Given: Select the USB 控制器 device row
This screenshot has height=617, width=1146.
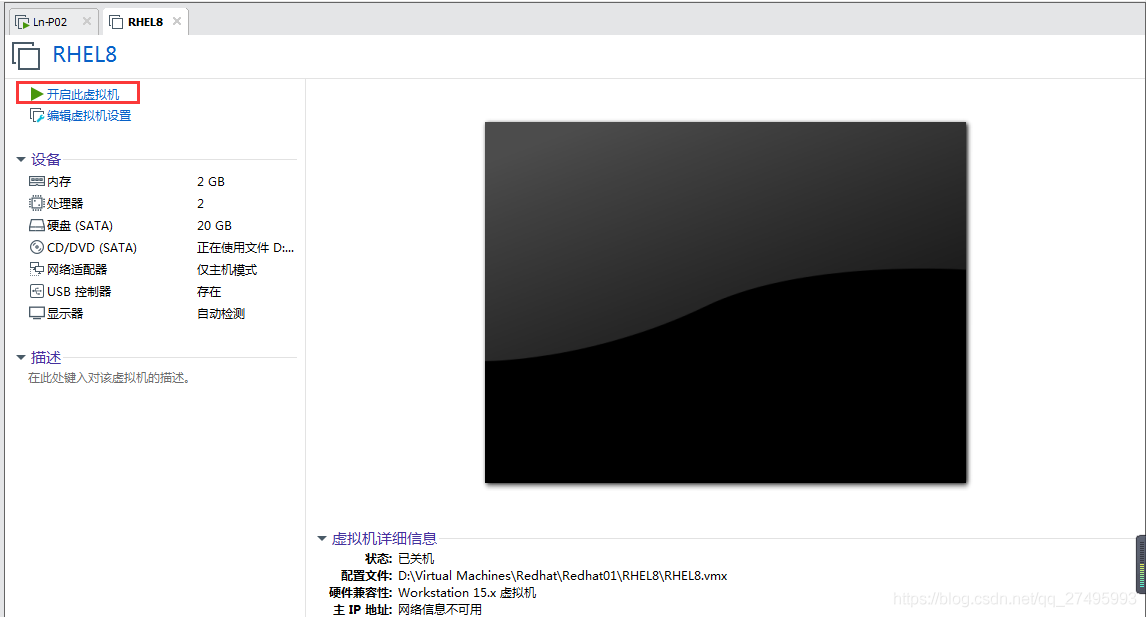Looking at the screenshot, I should [x=162, y=291].
